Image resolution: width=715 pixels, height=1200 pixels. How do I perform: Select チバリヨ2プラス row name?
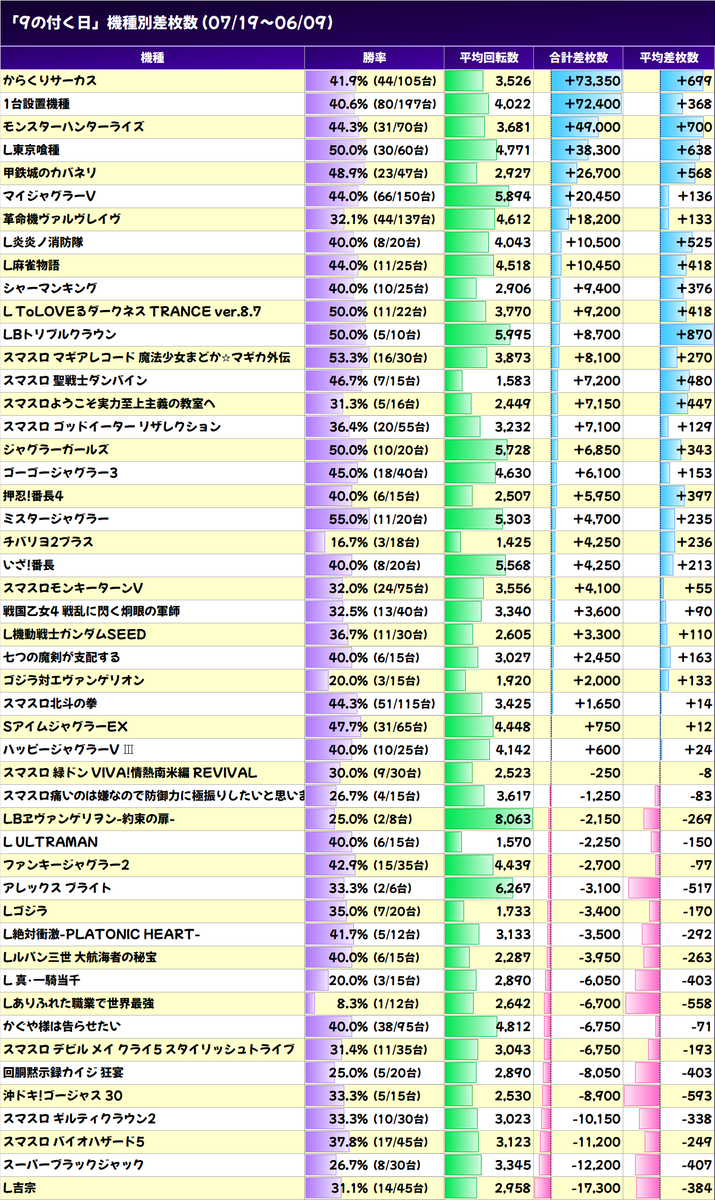pyautogui.click(x=47, y=542)
